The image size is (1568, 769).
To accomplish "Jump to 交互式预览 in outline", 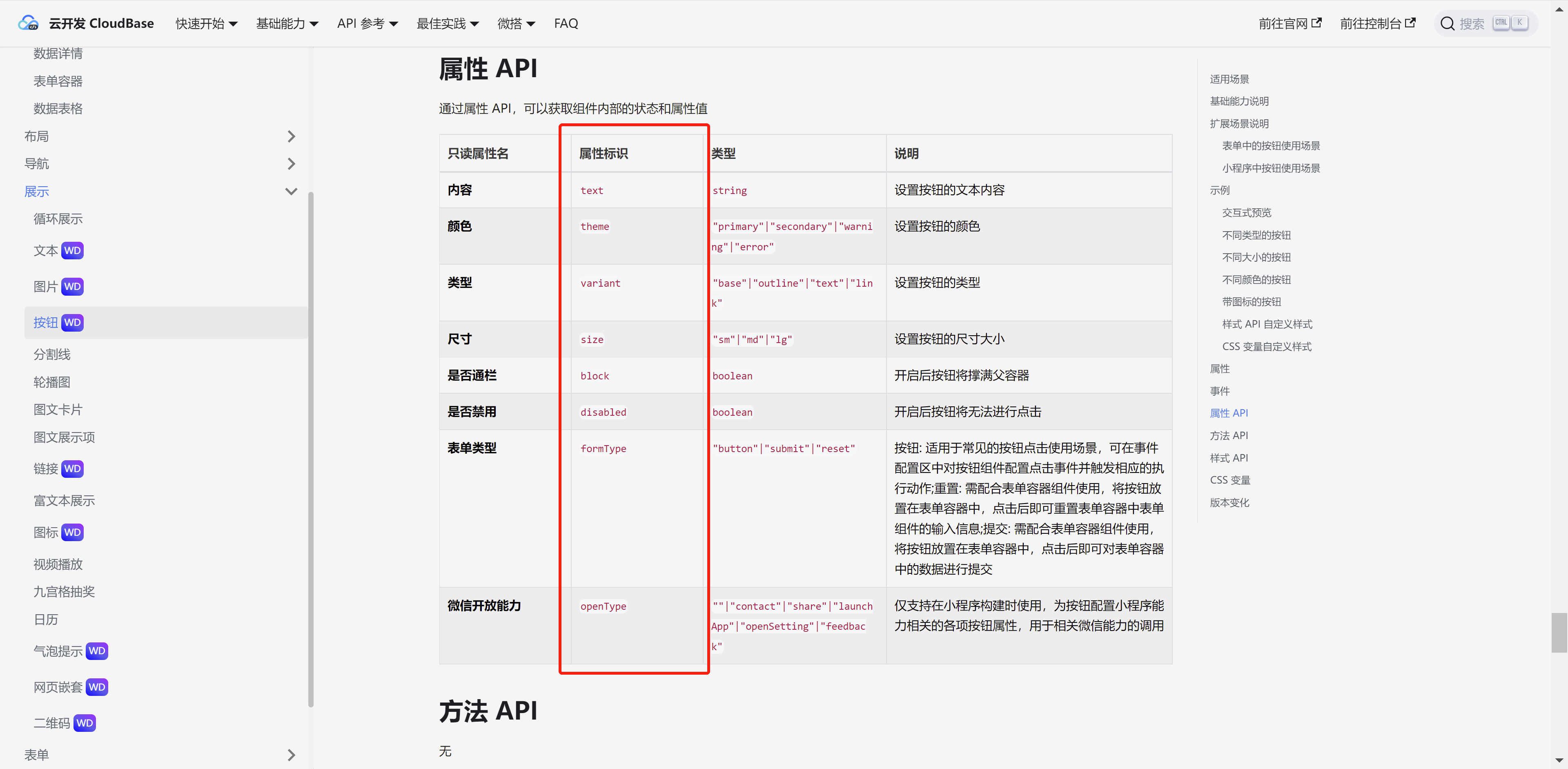I will pos(1246,212).
